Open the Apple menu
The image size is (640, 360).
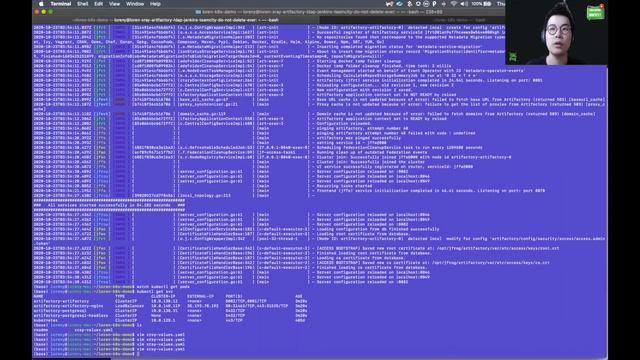pos(41,4)
